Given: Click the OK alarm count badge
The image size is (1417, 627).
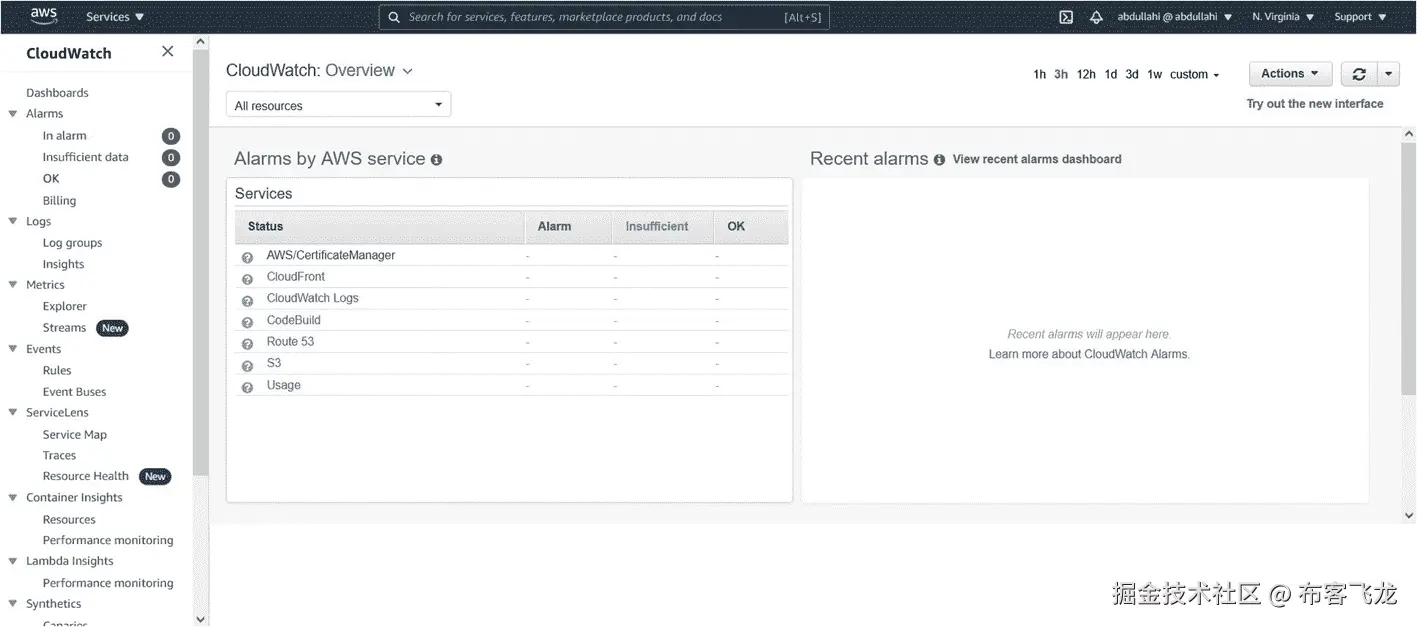Looking at the screenshot, I should [171, 179].
